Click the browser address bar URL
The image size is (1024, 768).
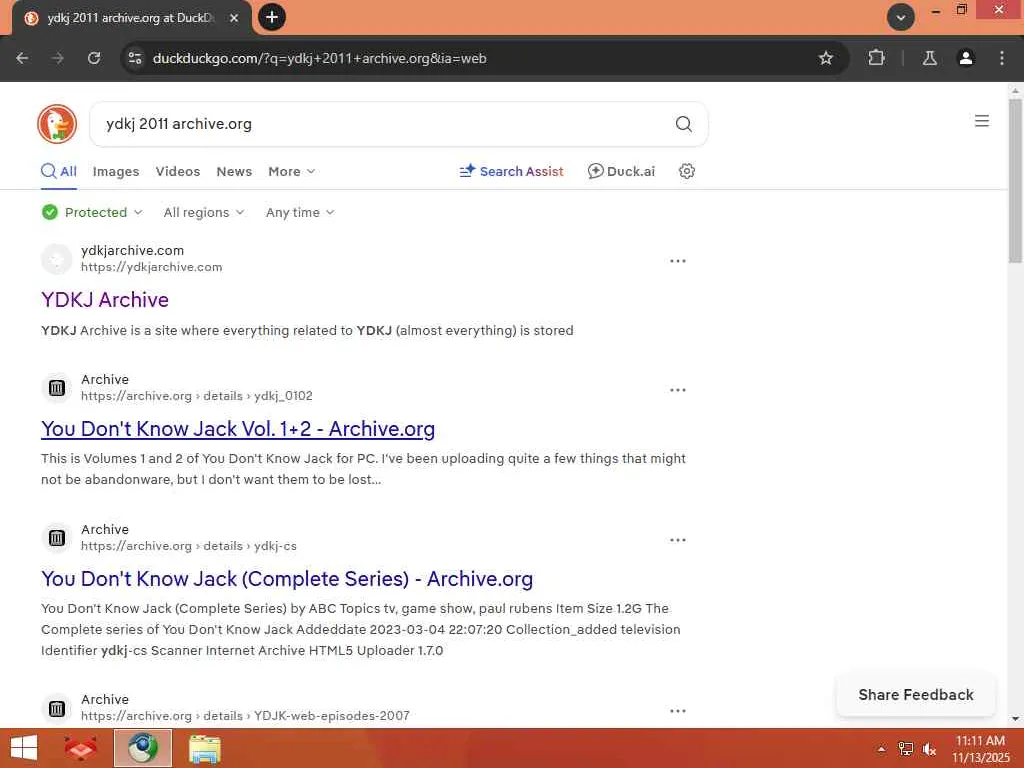click(319, 58)
